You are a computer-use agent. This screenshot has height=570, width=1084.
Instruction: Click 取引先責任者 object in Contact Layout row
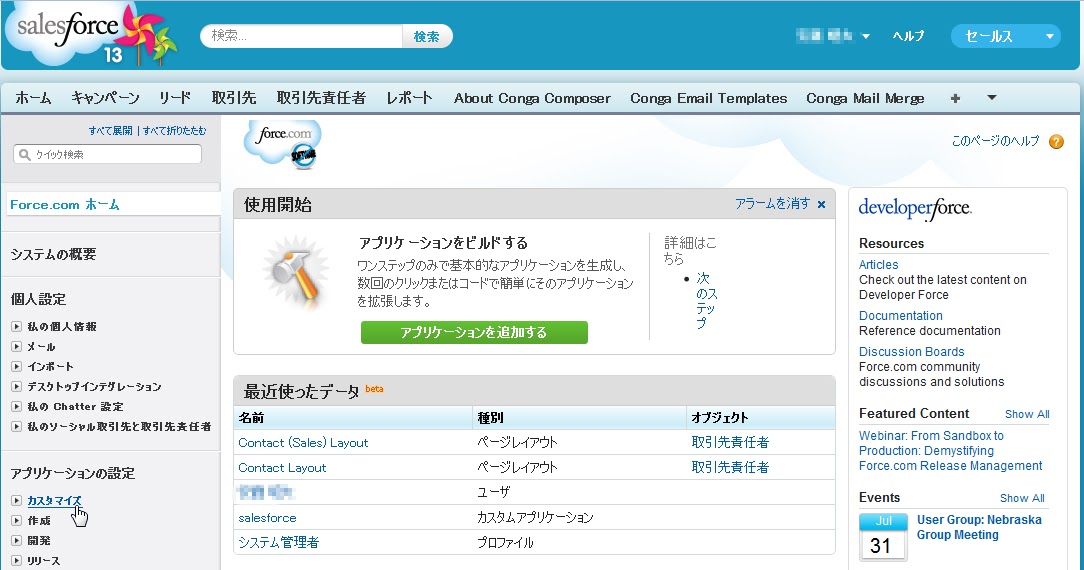(730, 468)
